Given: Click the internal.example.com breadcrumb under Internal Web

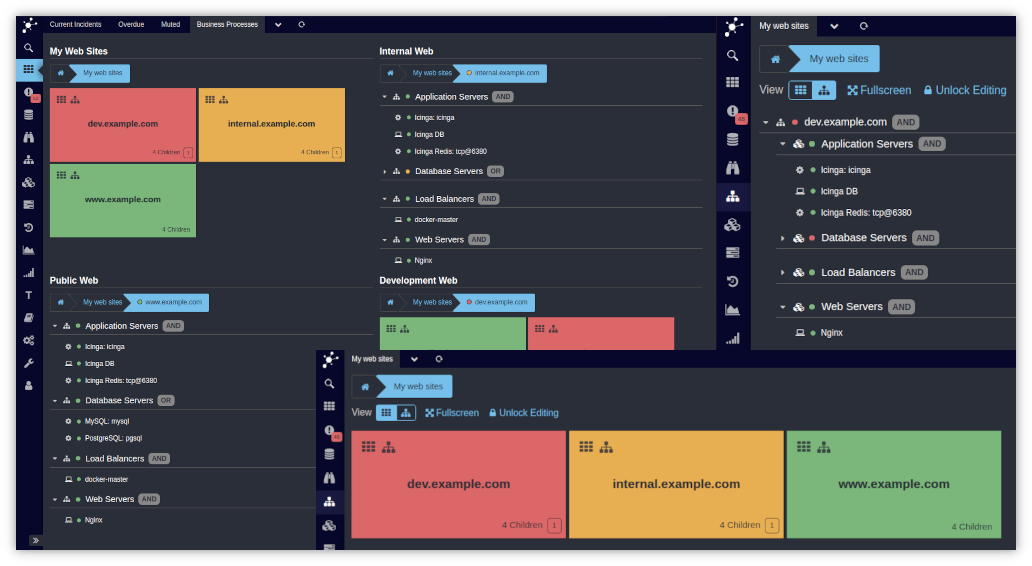Looking at the screenshot, I should click(x=503, y=73).
